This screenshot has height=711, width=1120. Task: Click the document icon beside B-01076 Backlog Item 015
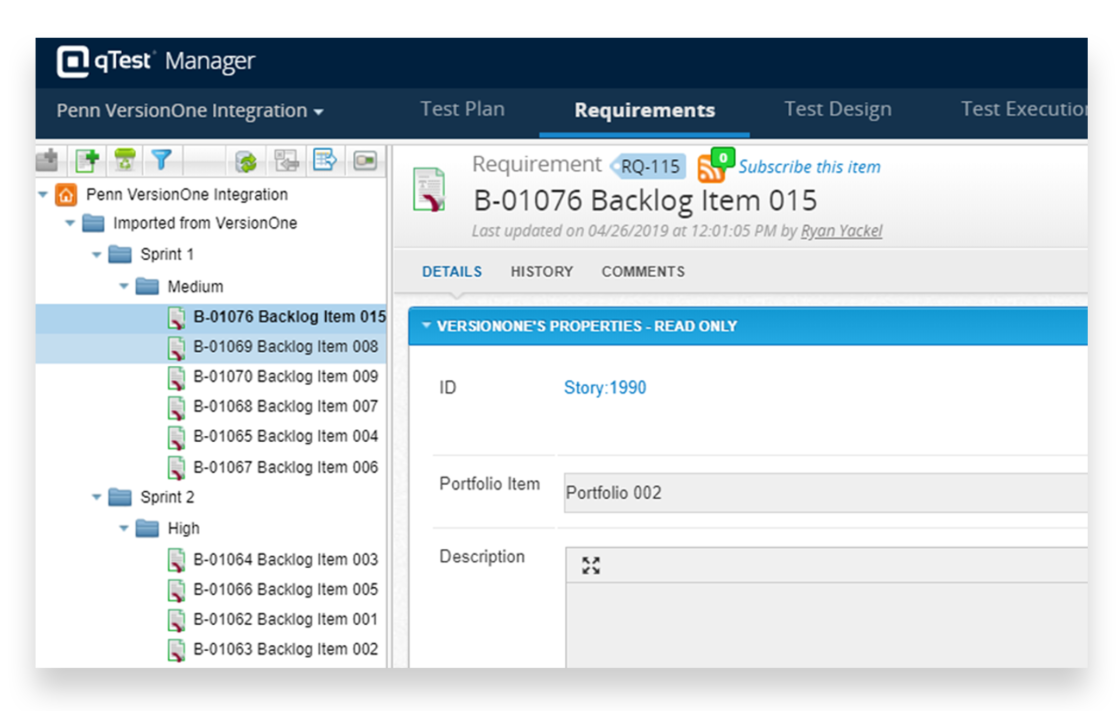coord(176,317)
